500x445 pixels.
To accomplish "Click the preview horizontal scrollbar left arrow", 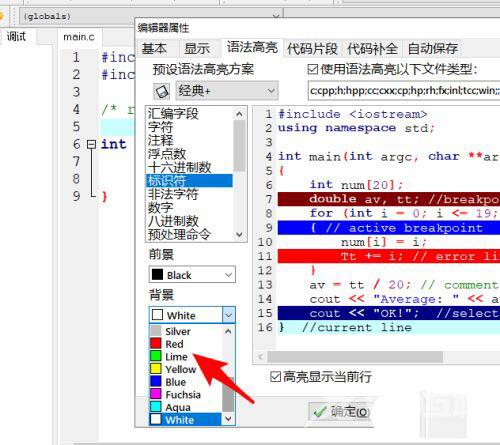I will pos(261,357).
